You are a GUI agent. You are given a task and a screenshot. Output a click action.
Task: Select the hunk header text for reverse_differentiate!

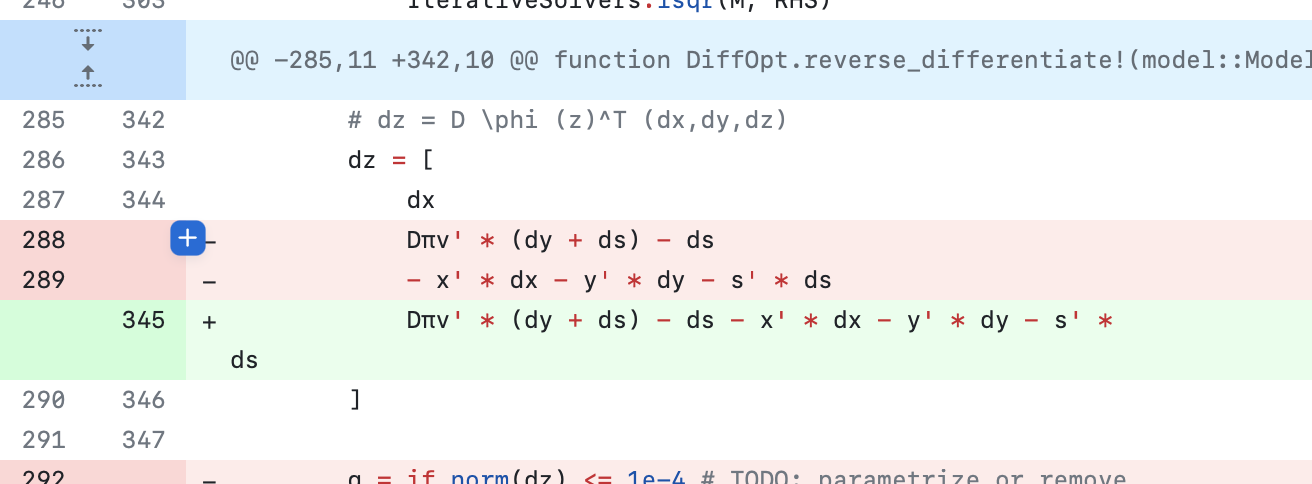[x=770, y=60]
